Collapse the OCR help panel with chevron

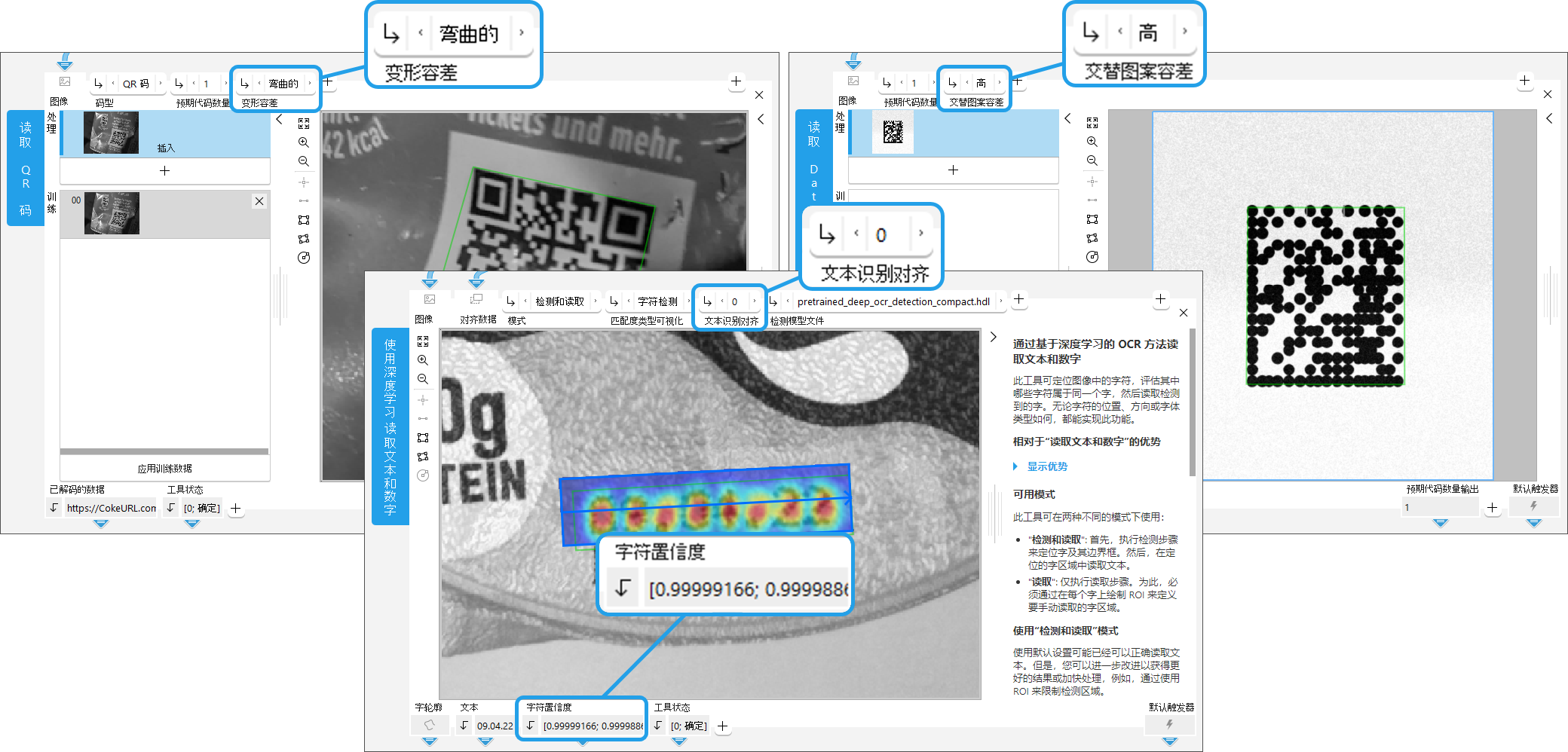point(994,337)
